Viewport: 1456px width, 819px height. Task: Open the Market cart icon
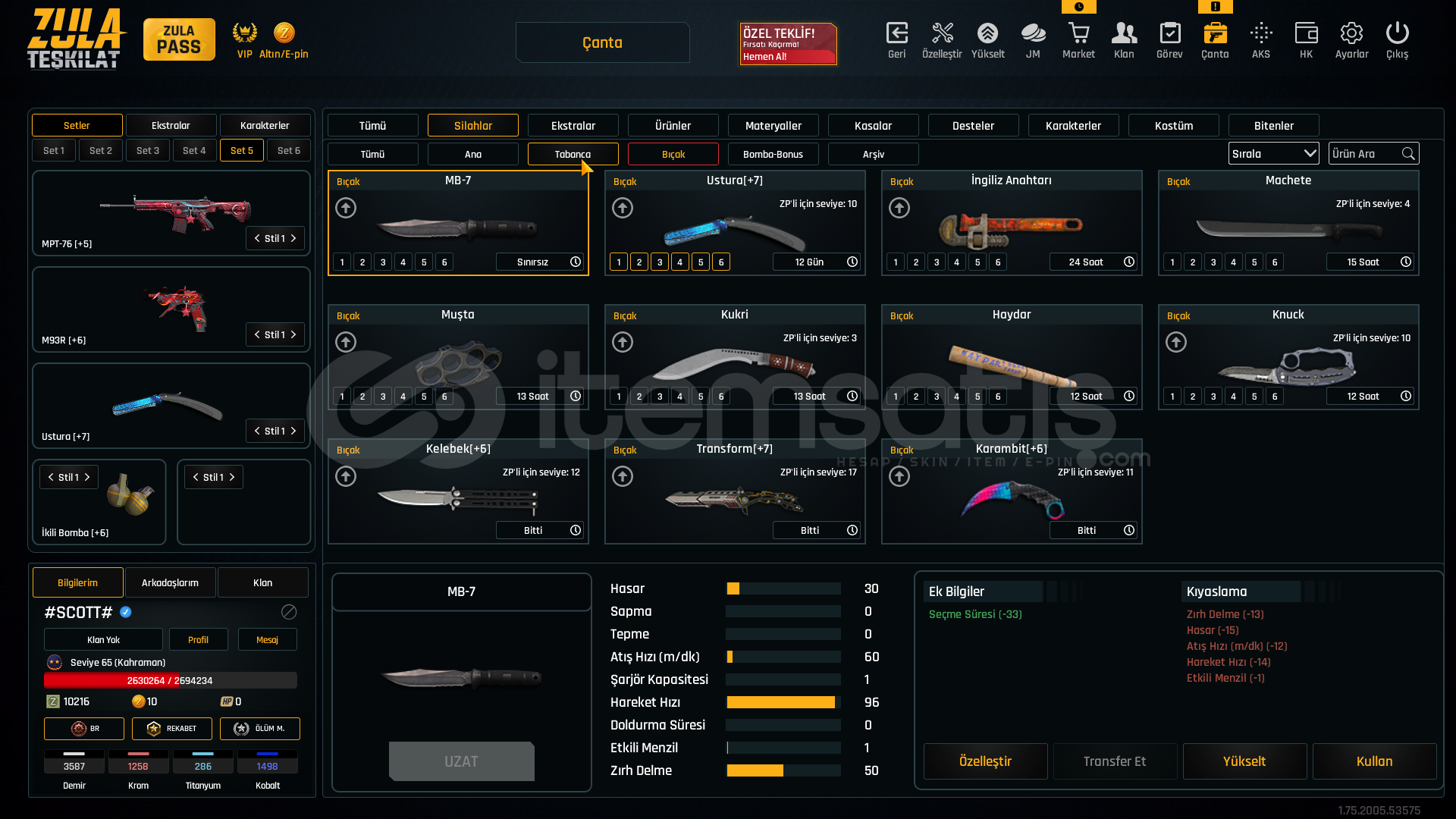[x=1078, y=33]
